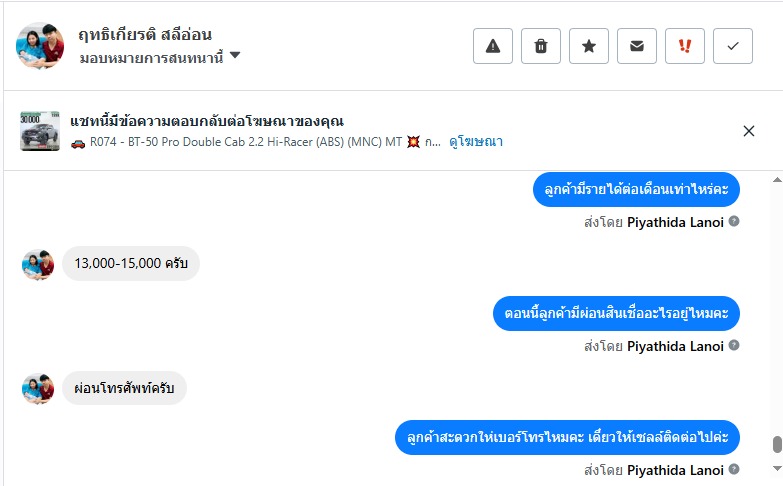Image resolution: width=783 pixels, height=486 pixels.
Task: Close the ad reply banner
Action: click(749, 131)
